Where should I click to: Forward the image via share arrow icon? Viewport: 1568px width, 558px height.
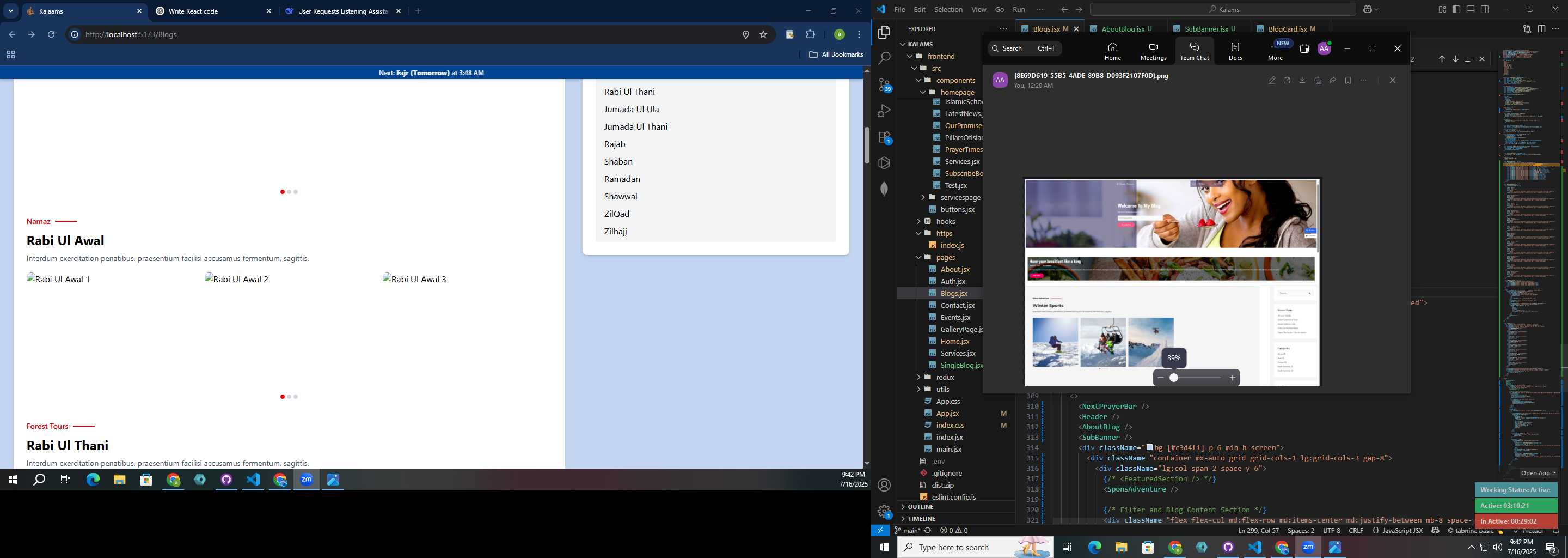1332,81
